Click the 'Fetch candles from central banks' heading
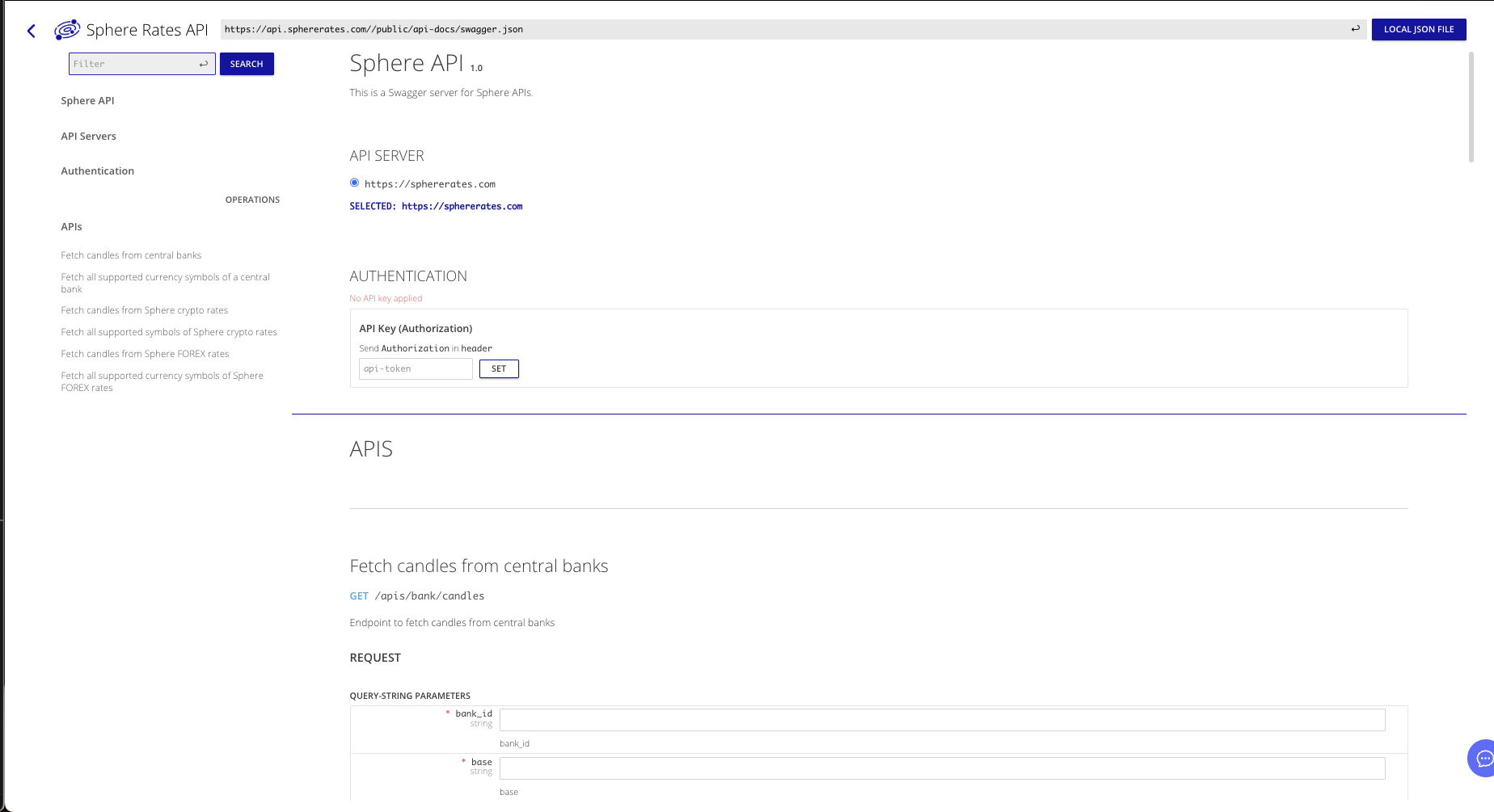This screenshot has height=812, width=1494. [x=479, y=566]
